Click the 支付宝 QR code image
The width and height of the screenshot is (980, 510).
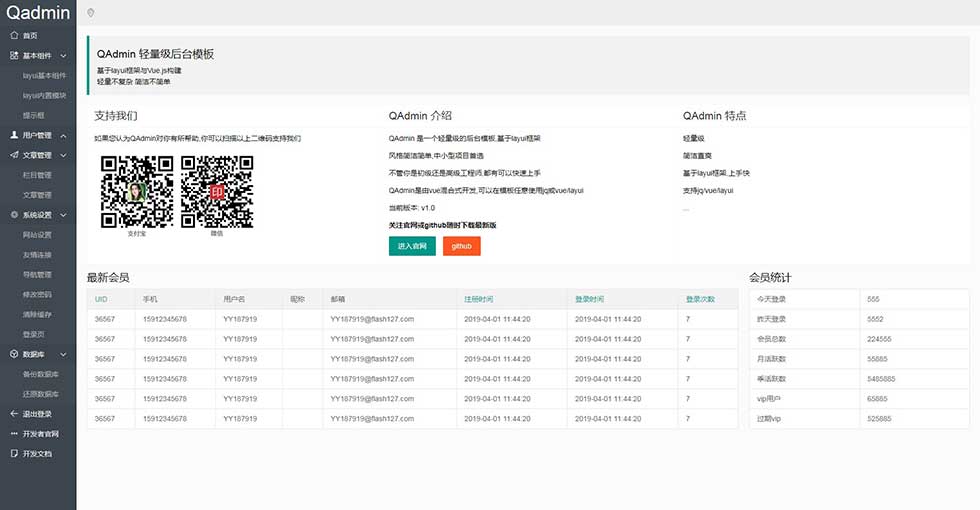[x=137, y=192]
